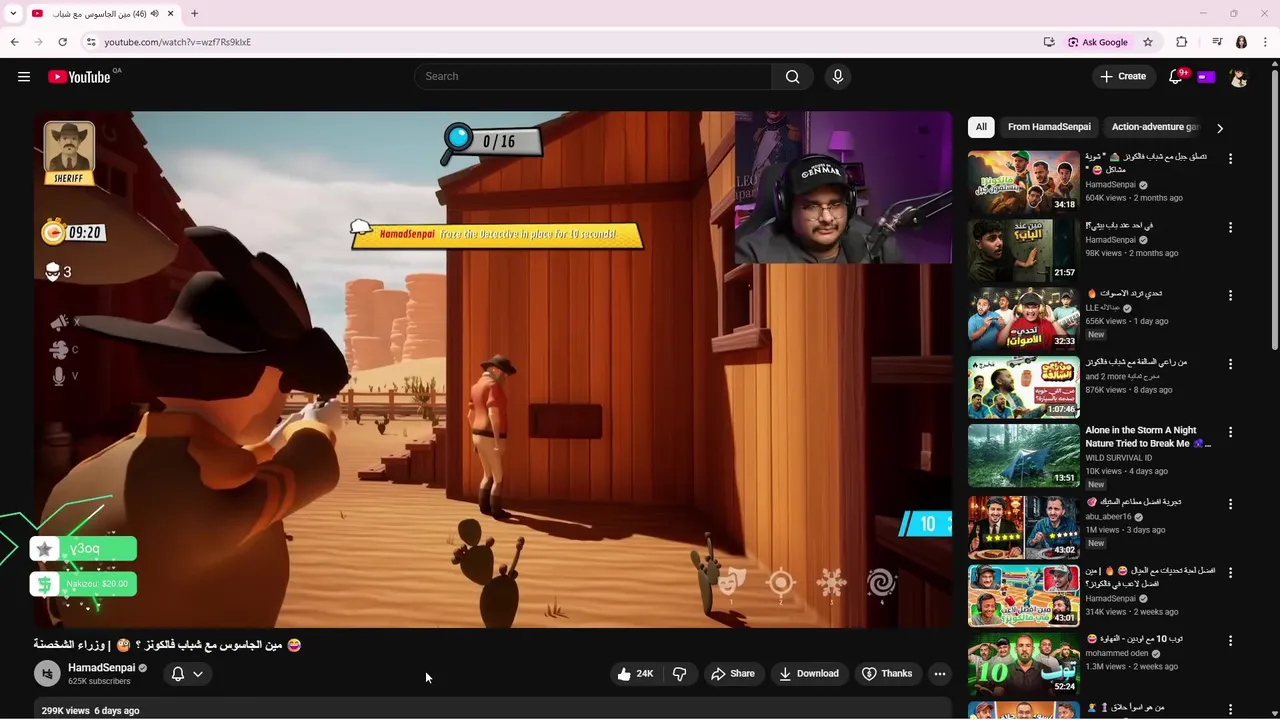
Task: Open the YouTube hamburger guide menu
Action: coord(24,77)
